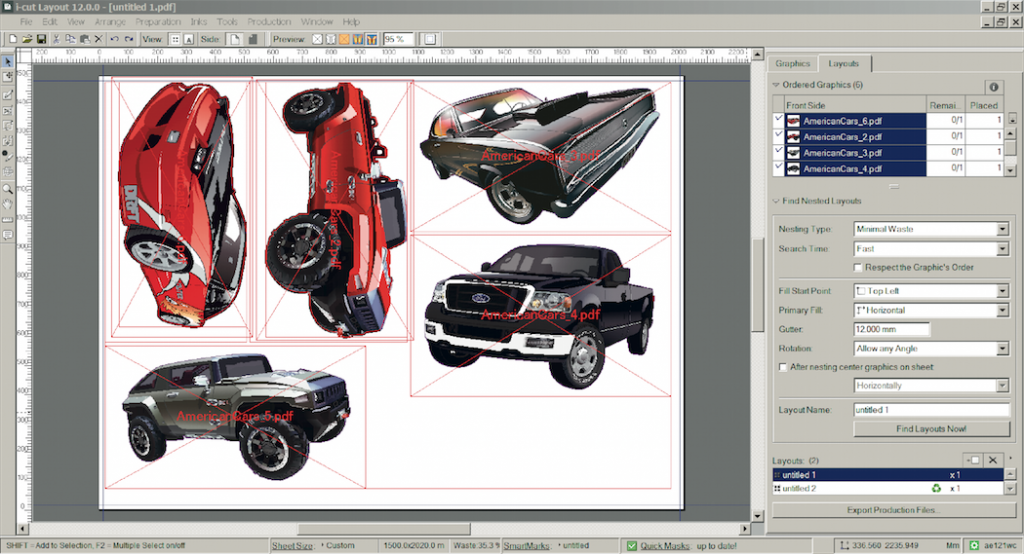Select the back Side dark page icon

[253, 39]
